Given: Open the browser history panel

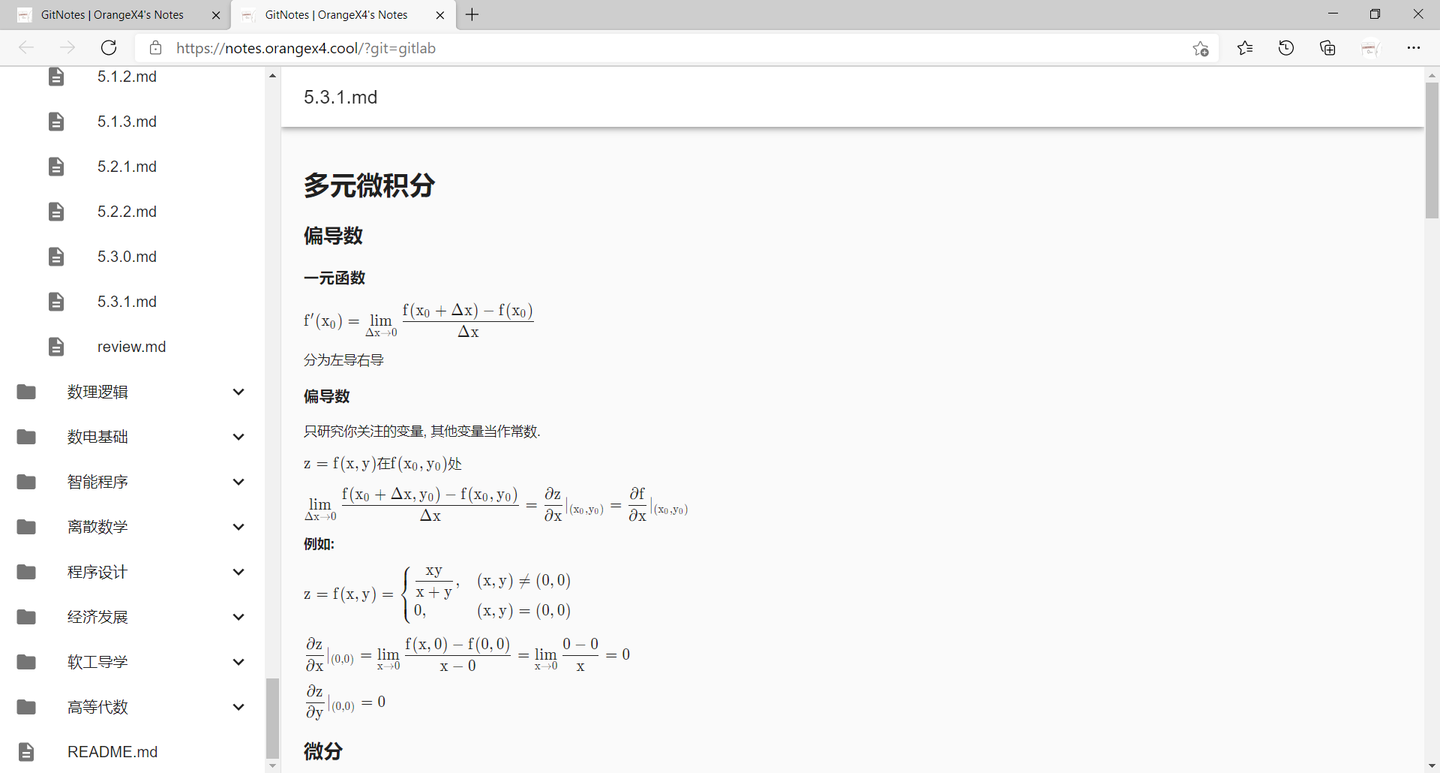Looking at the screenshot, I should coord(1286,47).
